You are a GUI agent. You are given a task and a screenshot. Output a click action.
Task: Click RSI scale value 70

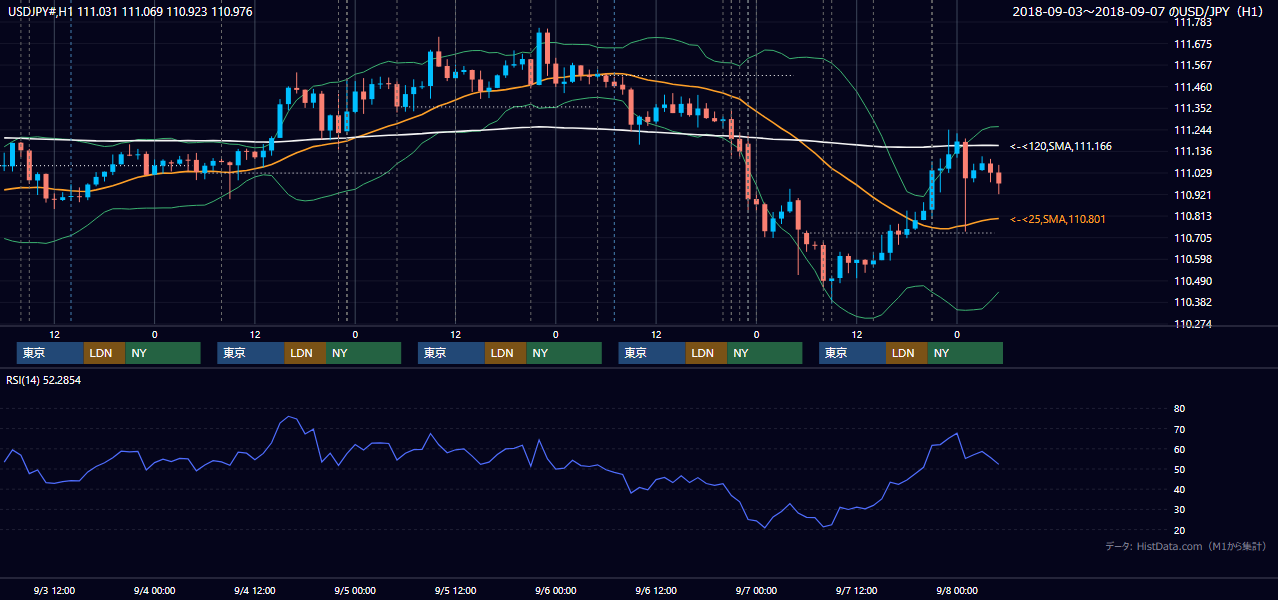(x=1179, y=429)
